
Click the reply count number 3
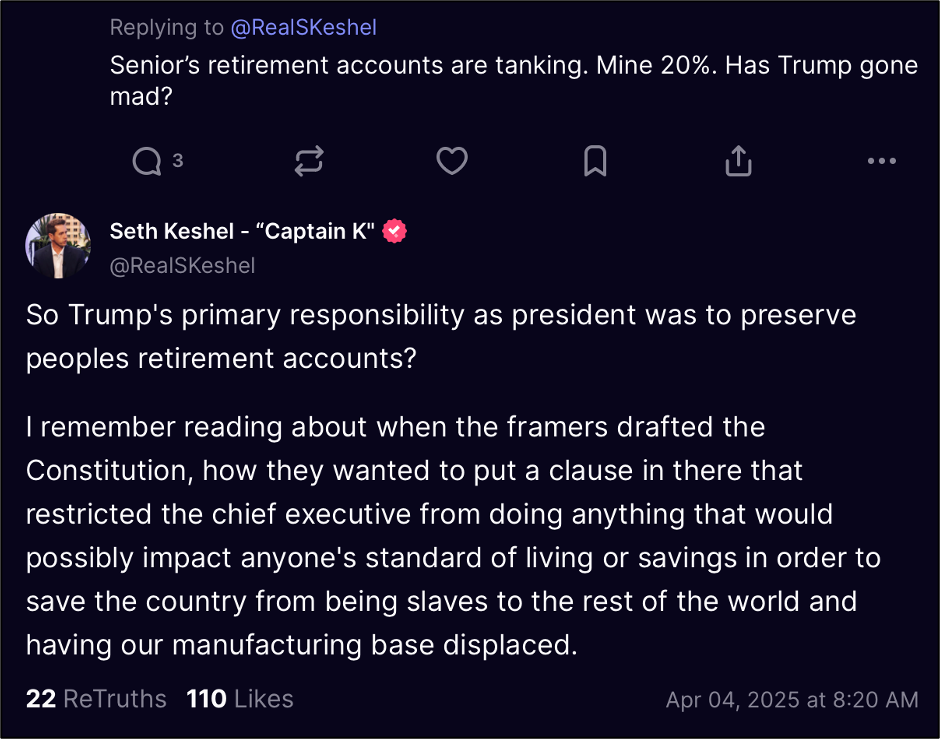click(x=177, y=159)
